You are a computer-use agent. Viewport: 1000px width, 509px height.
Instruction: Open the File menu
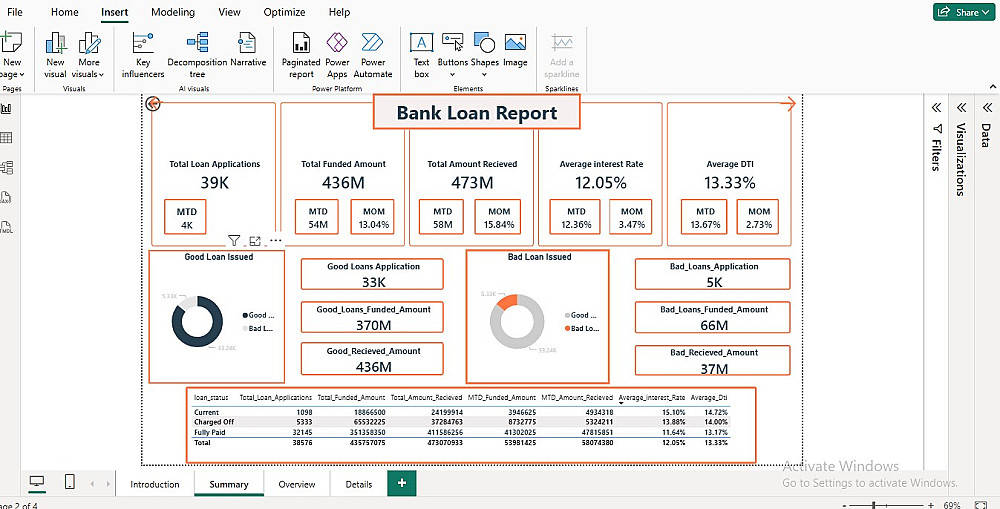[x=15, y=12]
